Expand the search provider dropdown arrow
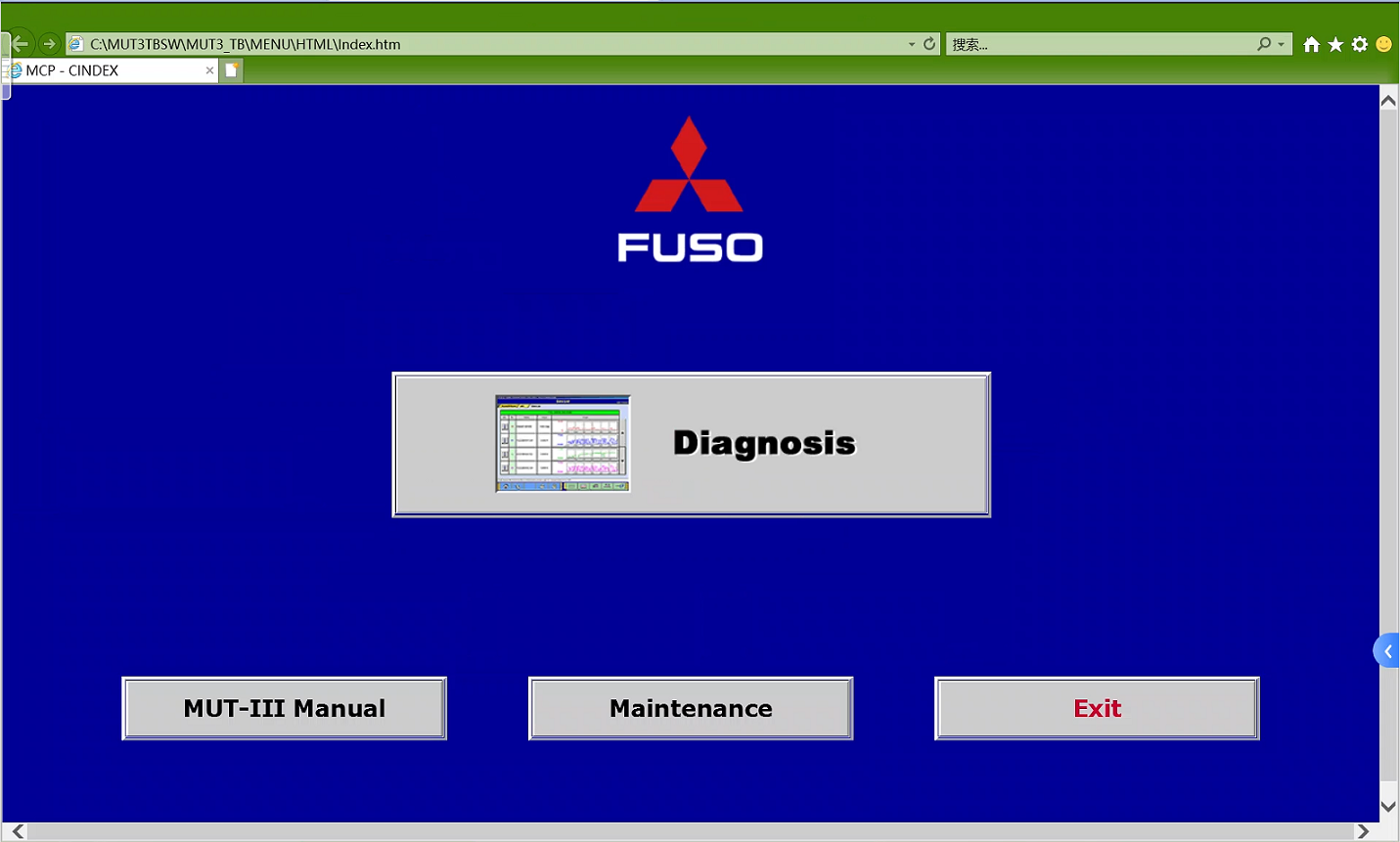 [1282, 44]
